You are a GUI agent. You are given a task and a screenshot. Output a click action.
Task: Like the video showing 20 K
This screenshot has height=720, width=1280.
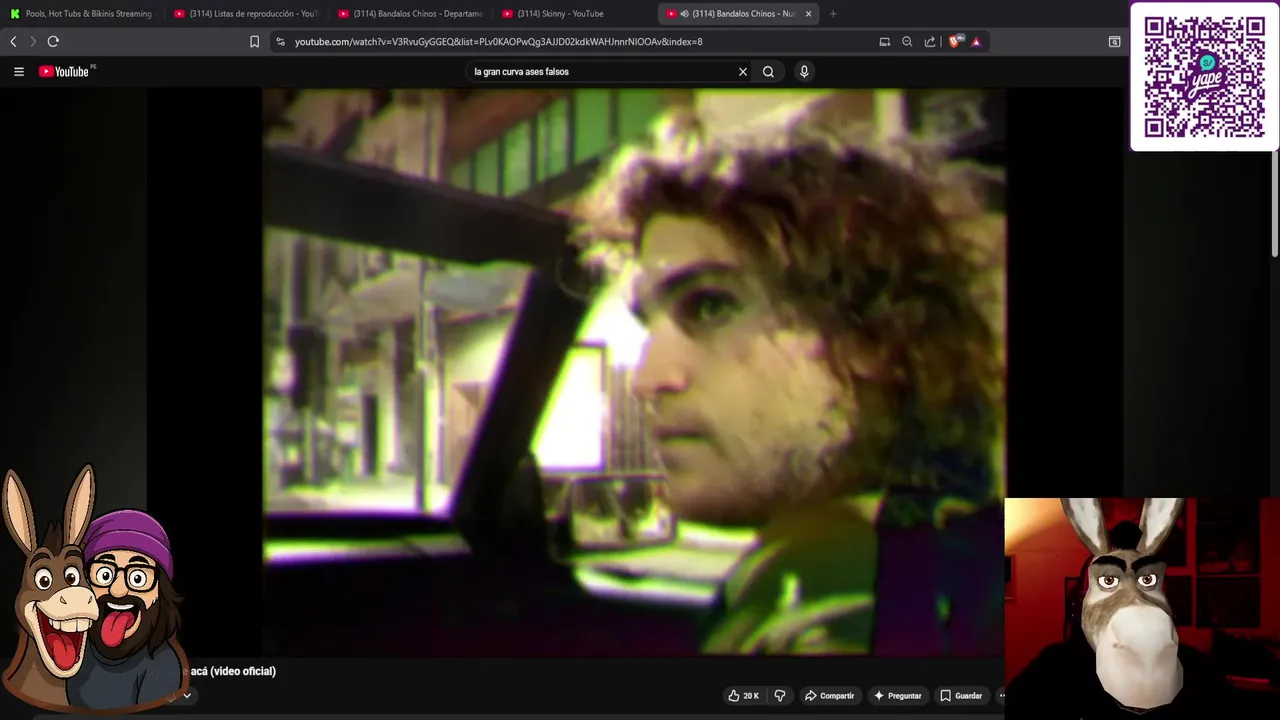(x=743, y=696)
